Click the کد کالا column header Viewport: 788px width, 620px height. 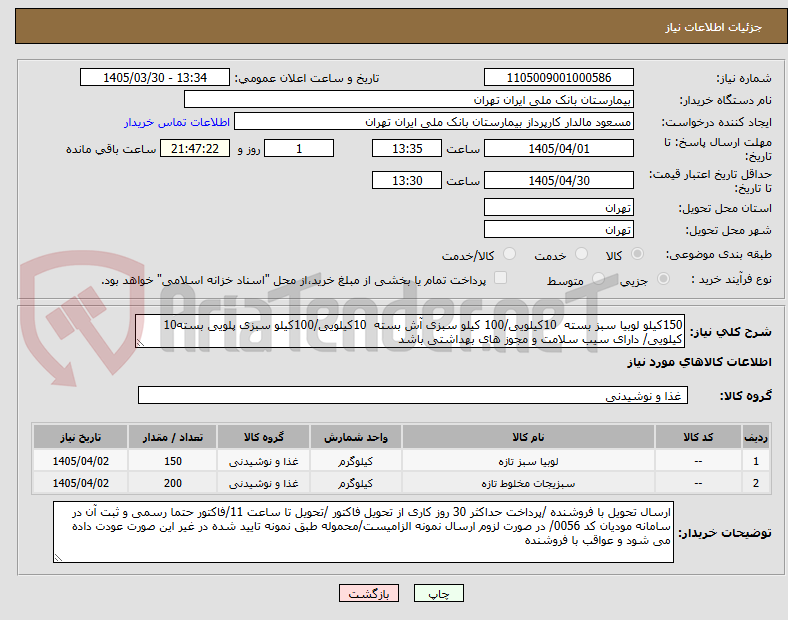coord(698,437)
